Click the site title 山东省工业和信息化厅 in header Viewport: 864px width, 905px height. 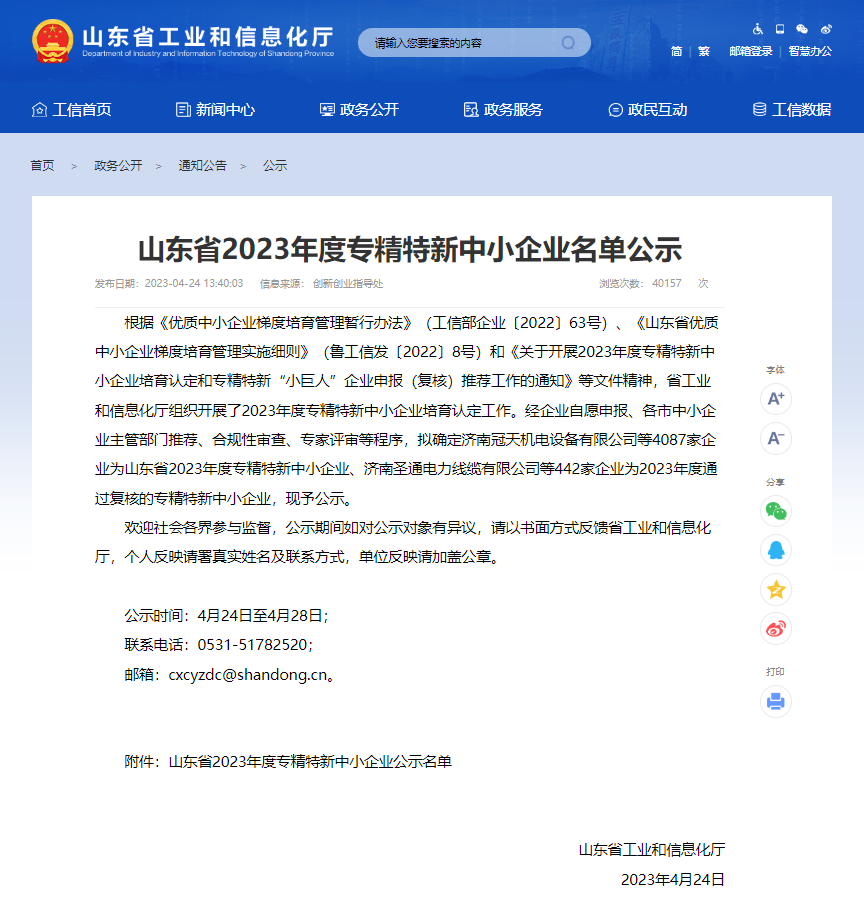(x=208, y=36)
